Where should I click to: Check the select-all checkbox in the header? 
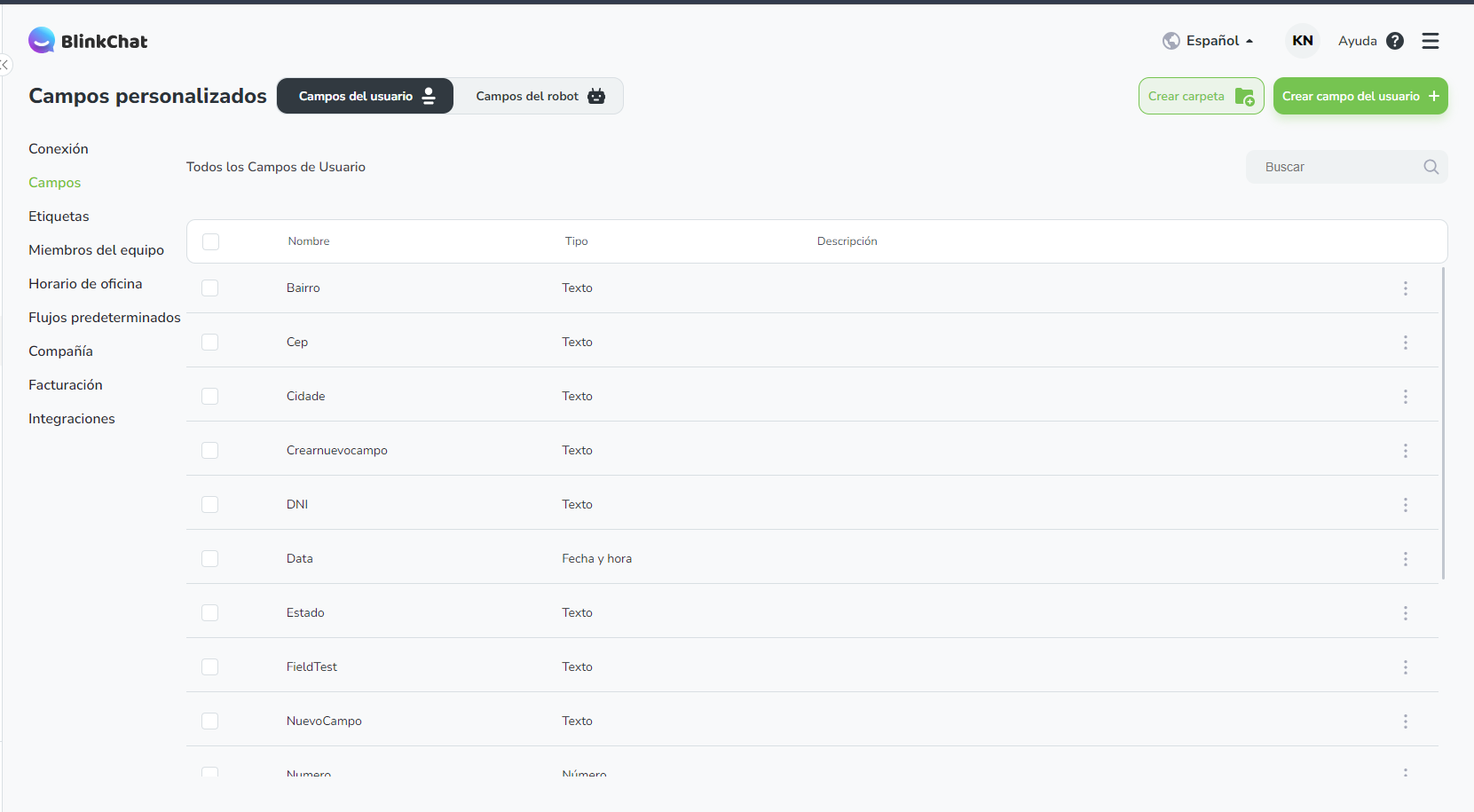tap(210, 241)
